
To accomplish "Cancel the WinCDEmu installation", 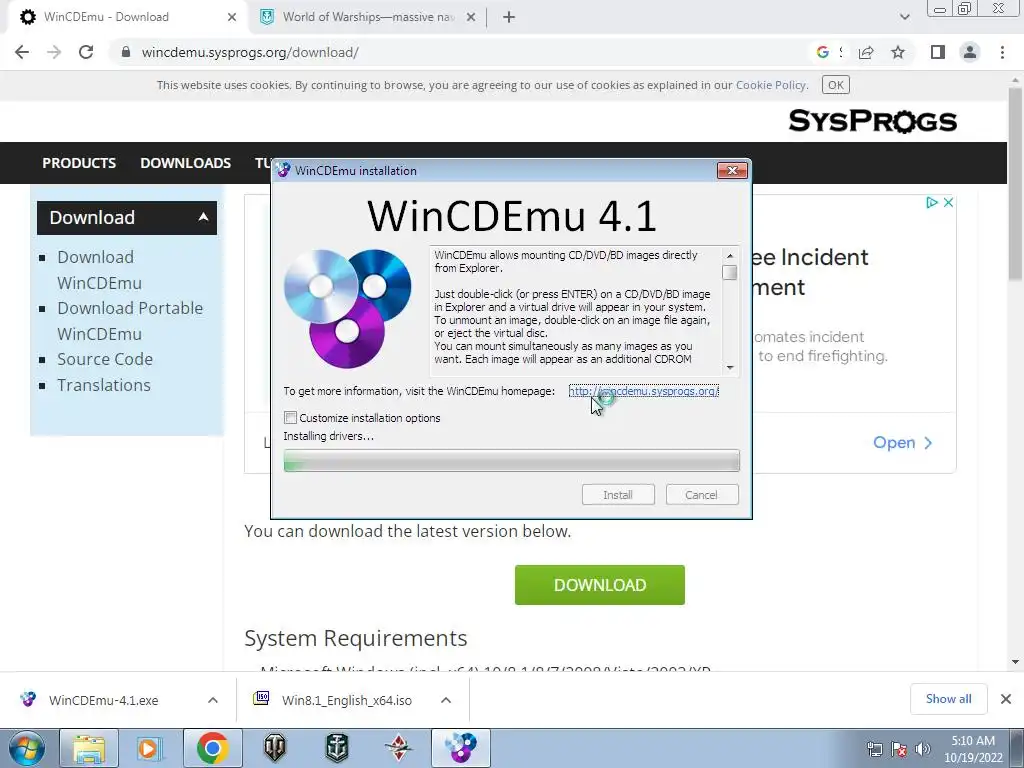I will 702,494.
